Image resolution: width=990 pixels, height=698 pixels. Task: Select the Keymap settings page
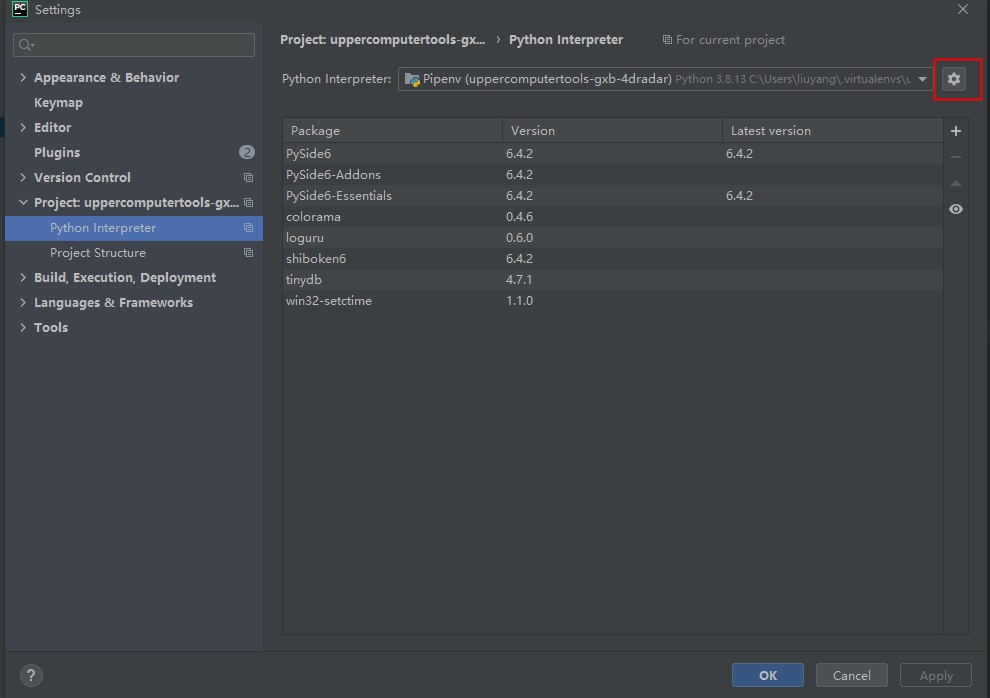coord(58,102)
